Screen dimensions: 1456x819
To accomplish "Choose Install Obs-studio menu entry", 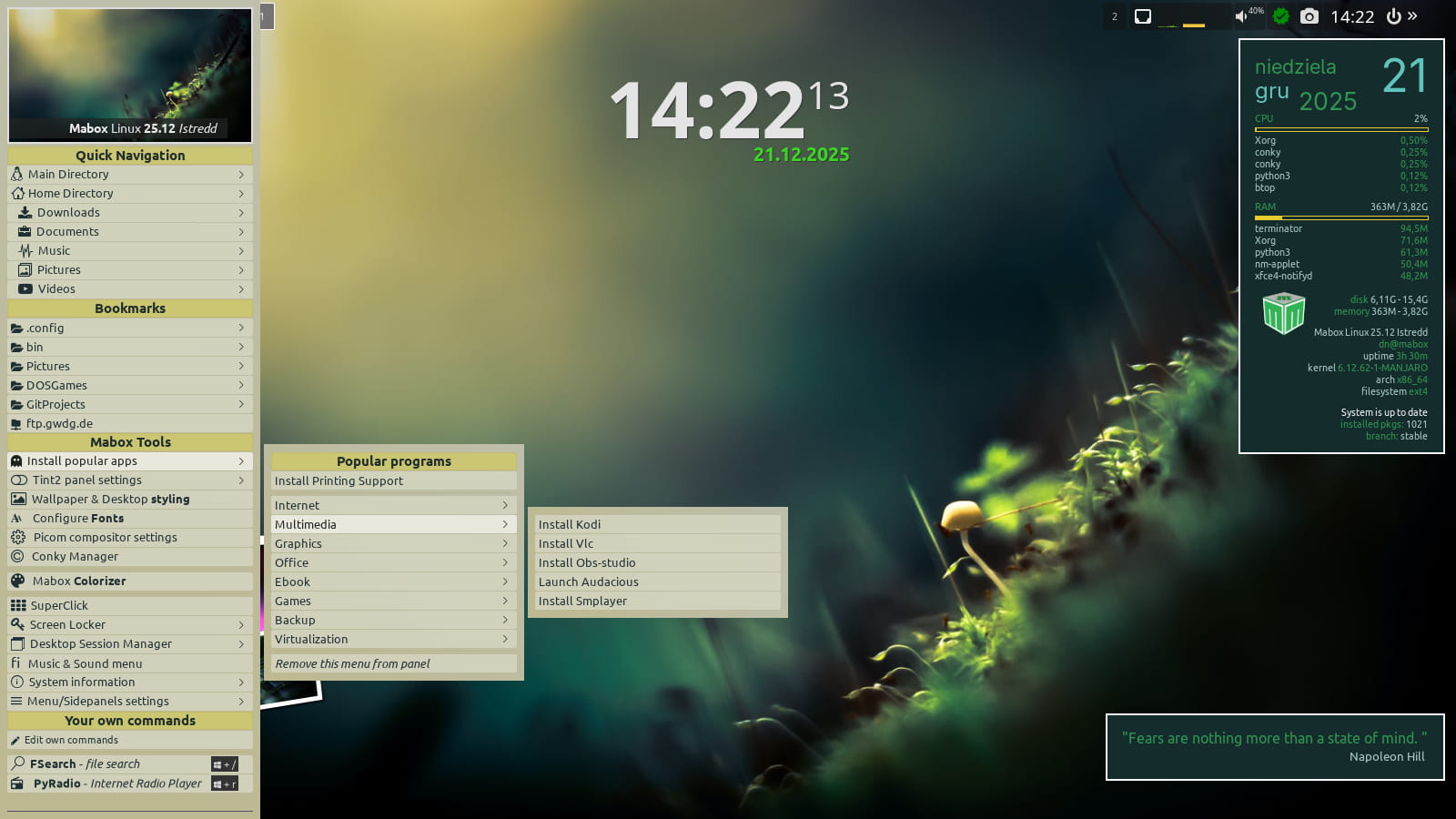I will 587,562.
